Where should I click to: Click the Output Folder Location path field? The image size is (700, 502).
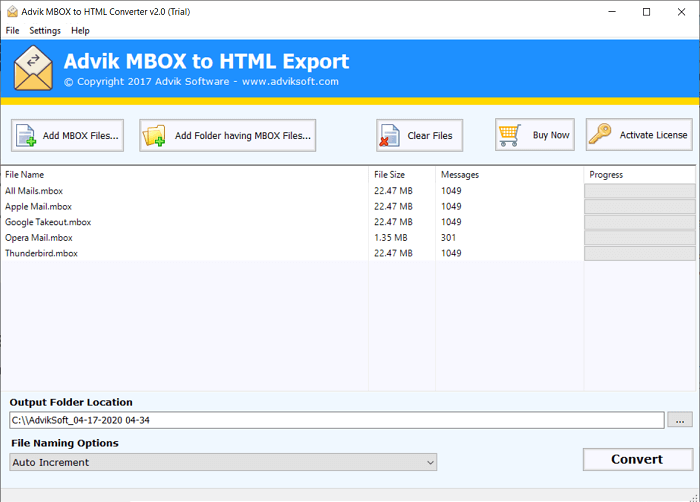click(337, 420)
